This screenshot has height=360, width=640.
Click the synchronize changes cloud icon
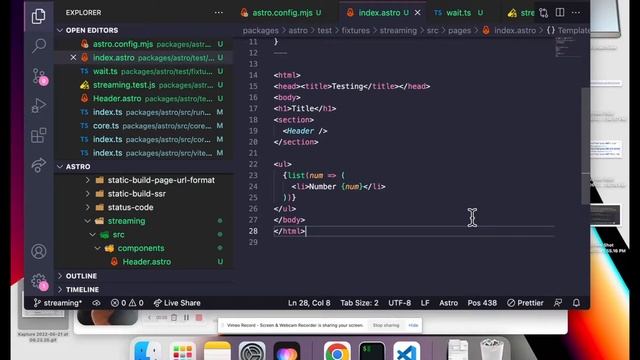[x=96, y=303]
